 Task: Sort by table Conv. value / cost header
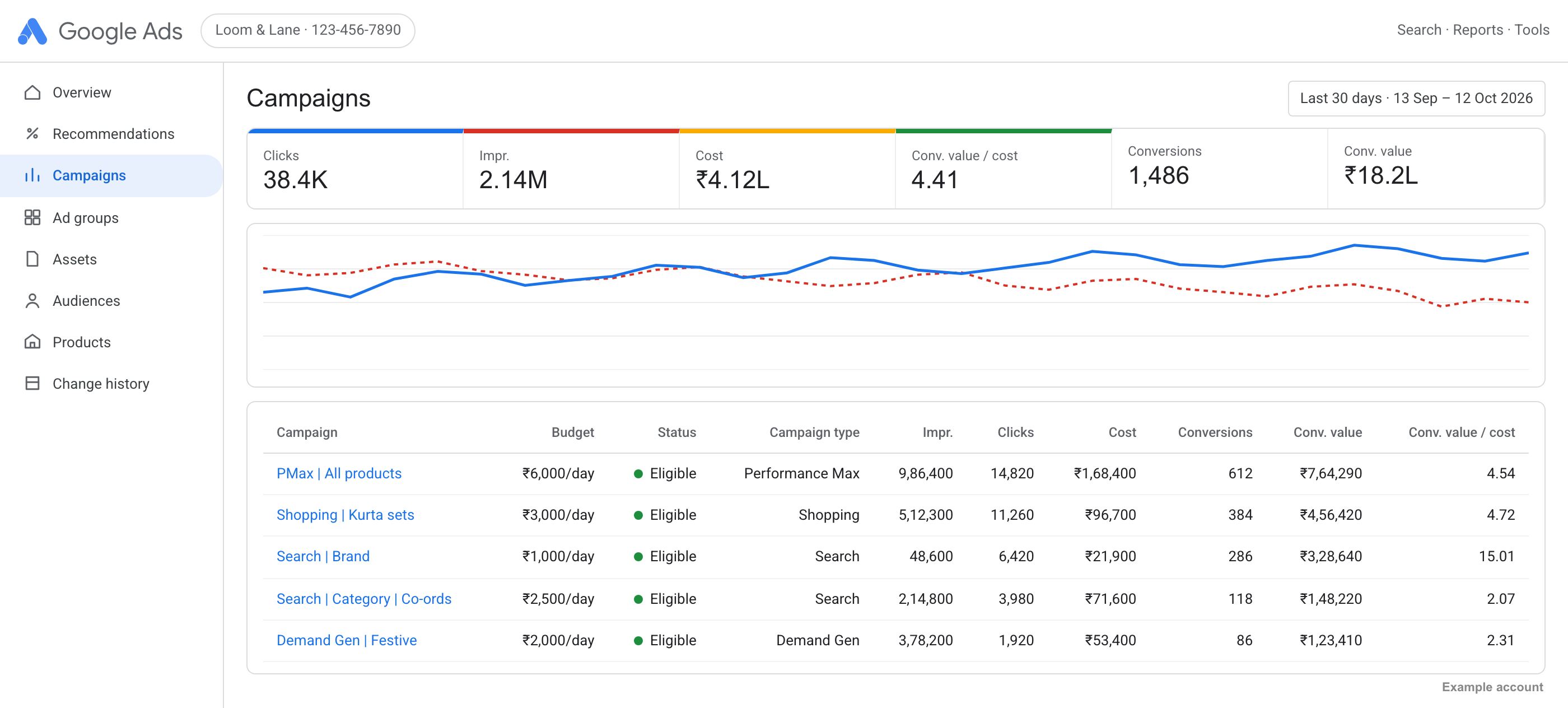click(1462, 432)
